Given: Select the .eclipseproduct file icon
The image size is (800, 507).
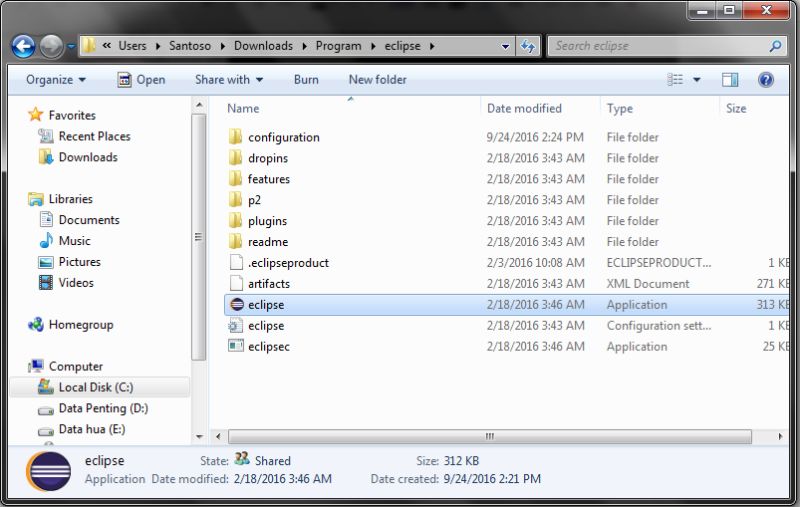Looking at the screenshot, I should (x=236, y=262).
